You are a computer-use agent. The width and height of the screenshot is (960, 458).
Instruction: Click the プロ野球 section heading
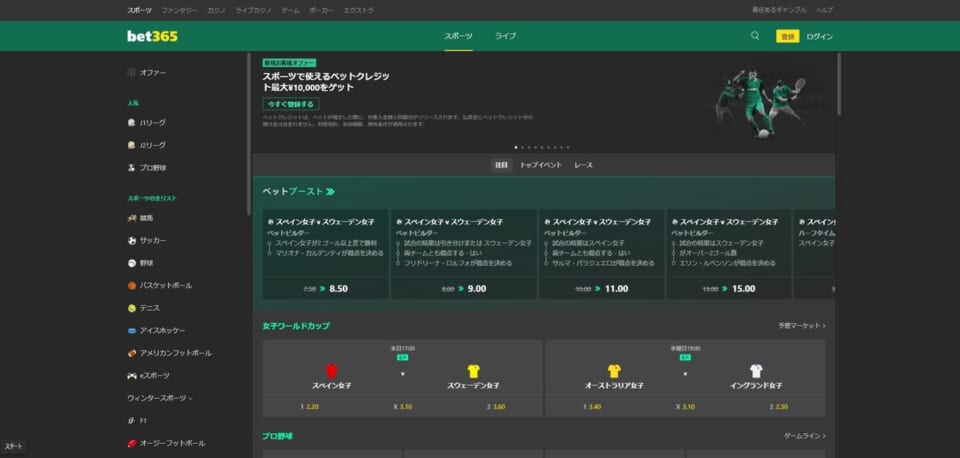(278, 436)
